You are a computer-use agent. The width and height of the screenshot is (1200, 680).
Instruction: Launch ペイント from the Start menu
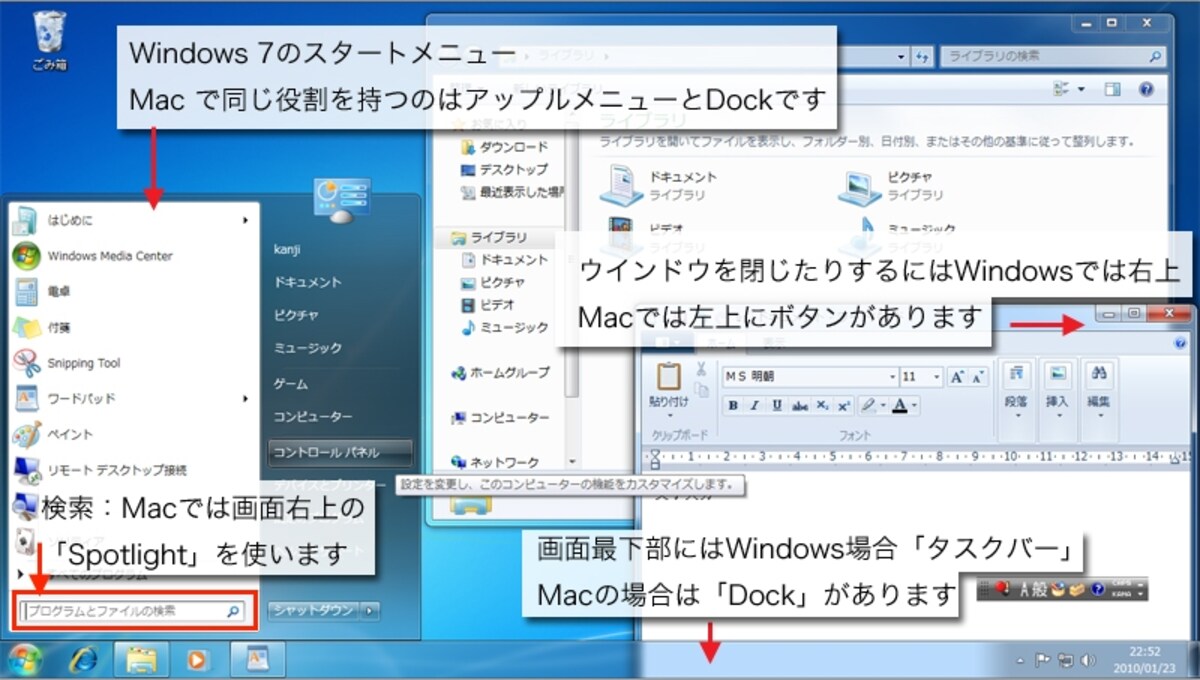tap(133, 435)
